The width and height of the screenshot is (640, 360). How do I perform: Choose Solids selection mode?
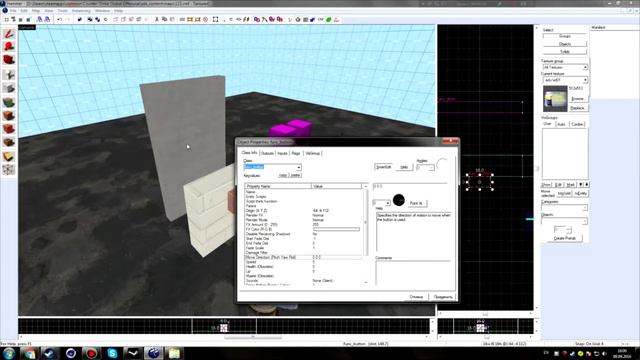pyautogui.click(x=565, y=51)
